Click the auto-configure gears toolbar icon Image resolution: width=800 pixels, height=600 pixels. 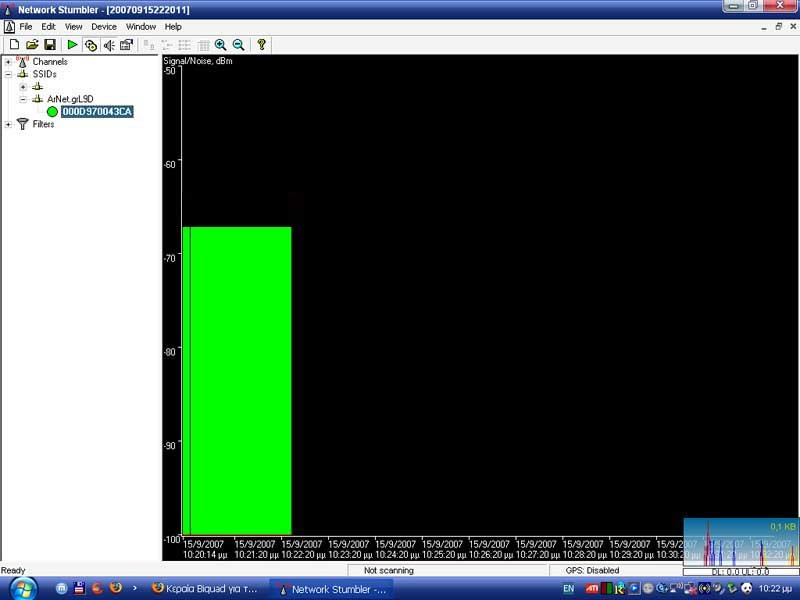point(91,45)
